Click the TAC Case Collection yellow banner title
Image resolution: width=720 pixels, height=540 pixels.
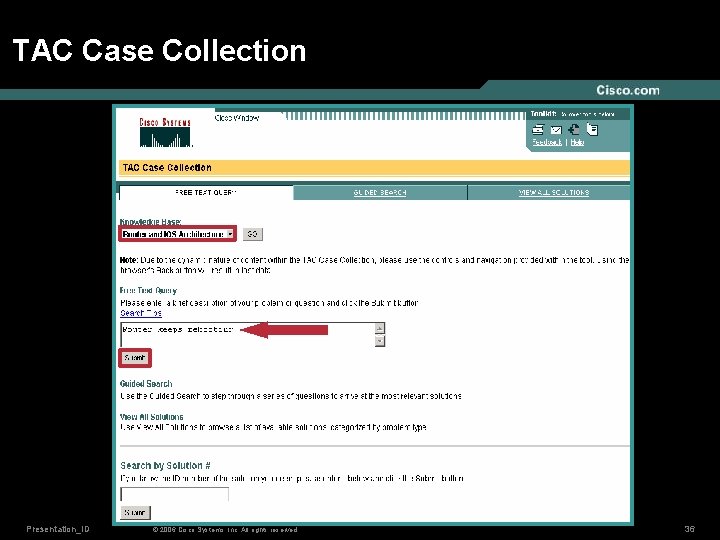tap(167, 168)
